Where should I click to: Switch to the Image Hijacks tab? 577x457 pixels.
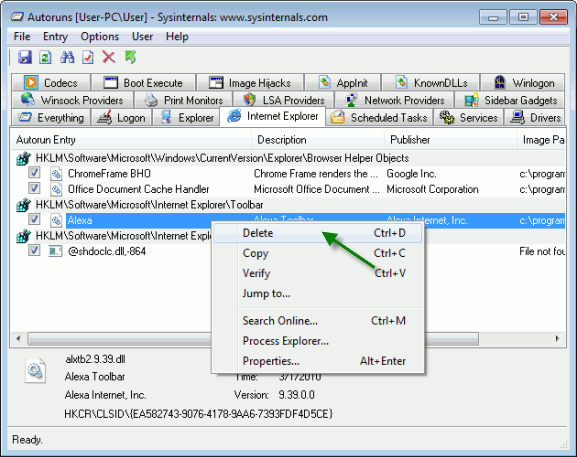pos(250,82)
